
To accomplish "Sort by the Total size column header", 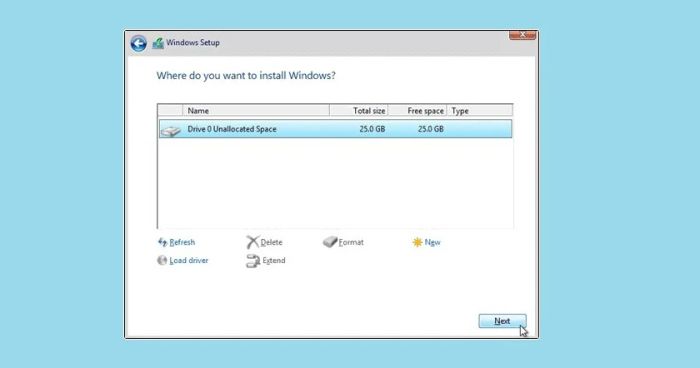I will pyautogui.click(x=358, y=110).
